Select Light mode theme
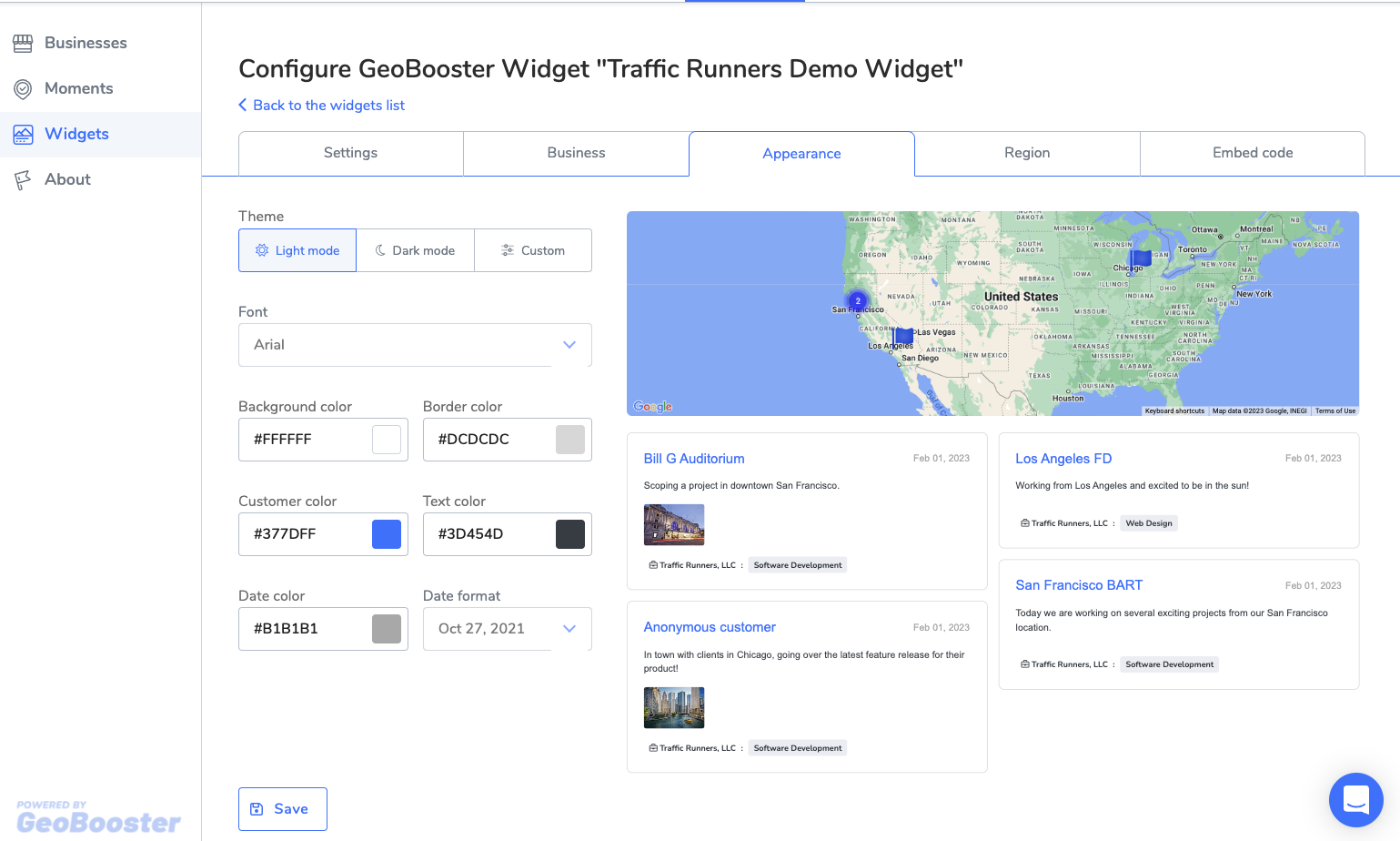Viewport: 1400px width, 841px height. 297,250
